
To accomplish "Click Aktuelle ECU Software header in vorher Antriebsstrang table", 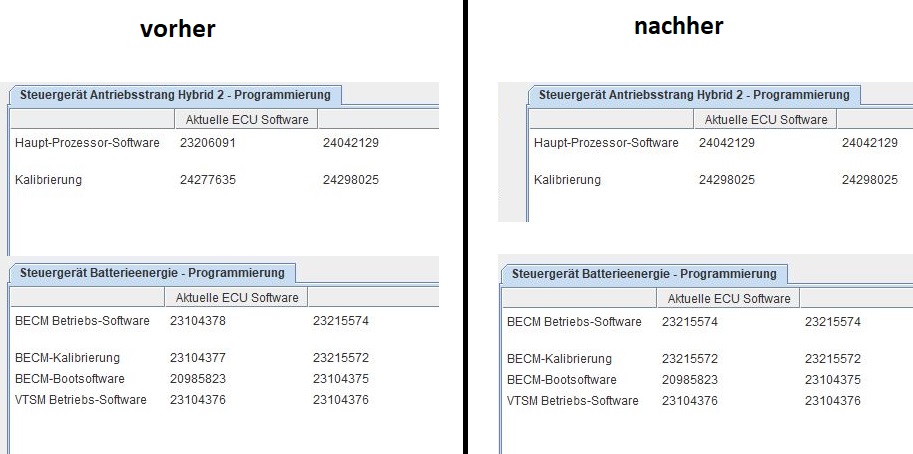I will coord(246,120).
